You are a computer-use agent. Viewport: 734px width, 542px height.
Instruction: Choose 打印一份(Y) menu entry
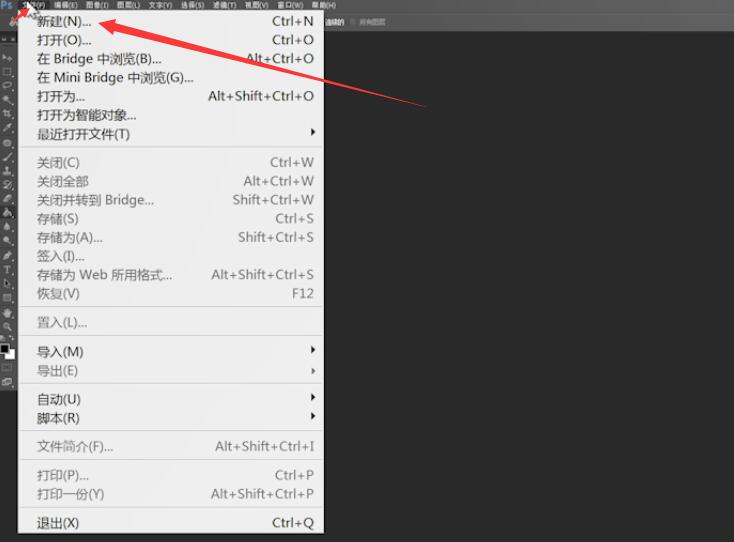pyautogui.click(x=171, y=494)
